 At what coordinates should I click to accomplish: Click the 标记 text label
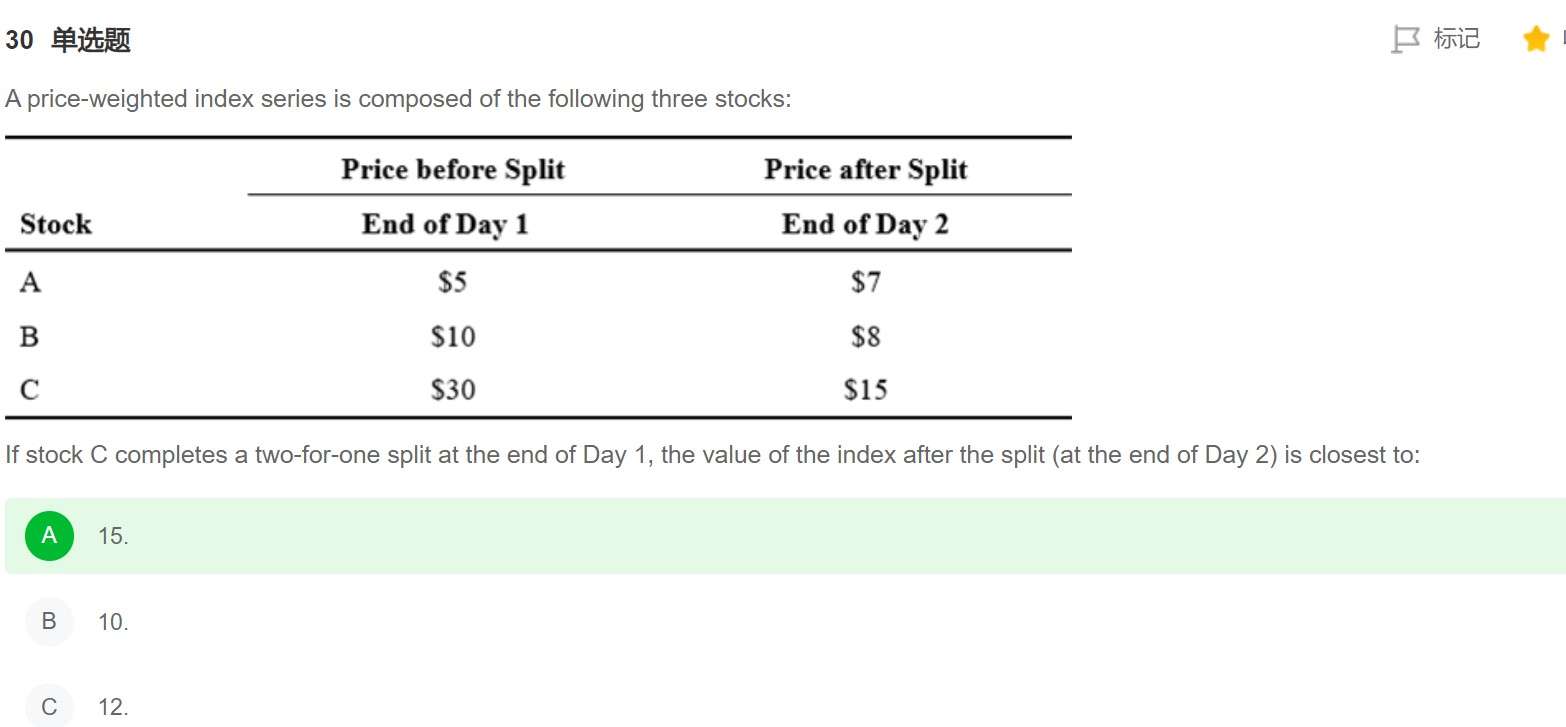click(x=1456, y=39)
